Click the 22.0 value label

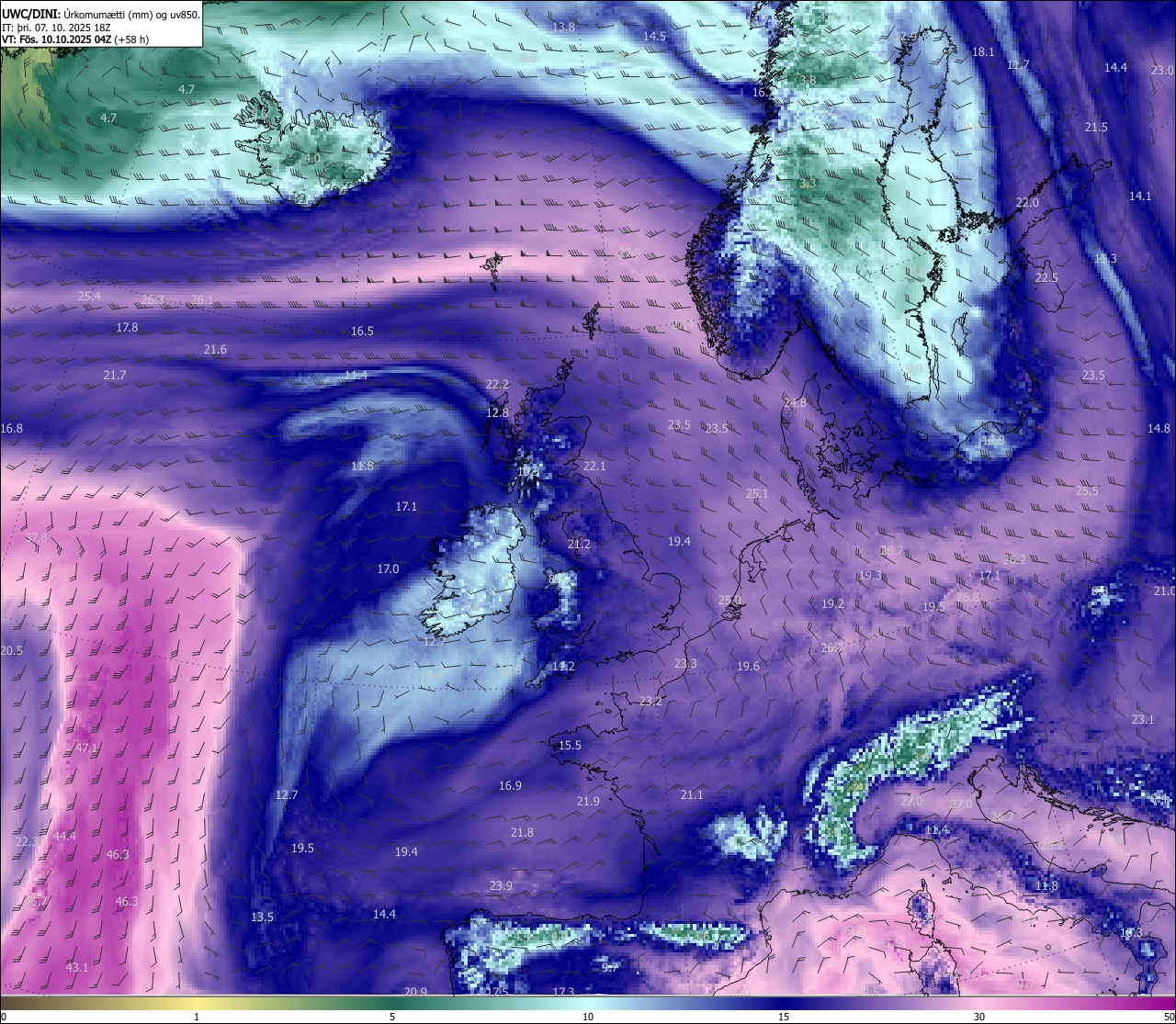1027,202
